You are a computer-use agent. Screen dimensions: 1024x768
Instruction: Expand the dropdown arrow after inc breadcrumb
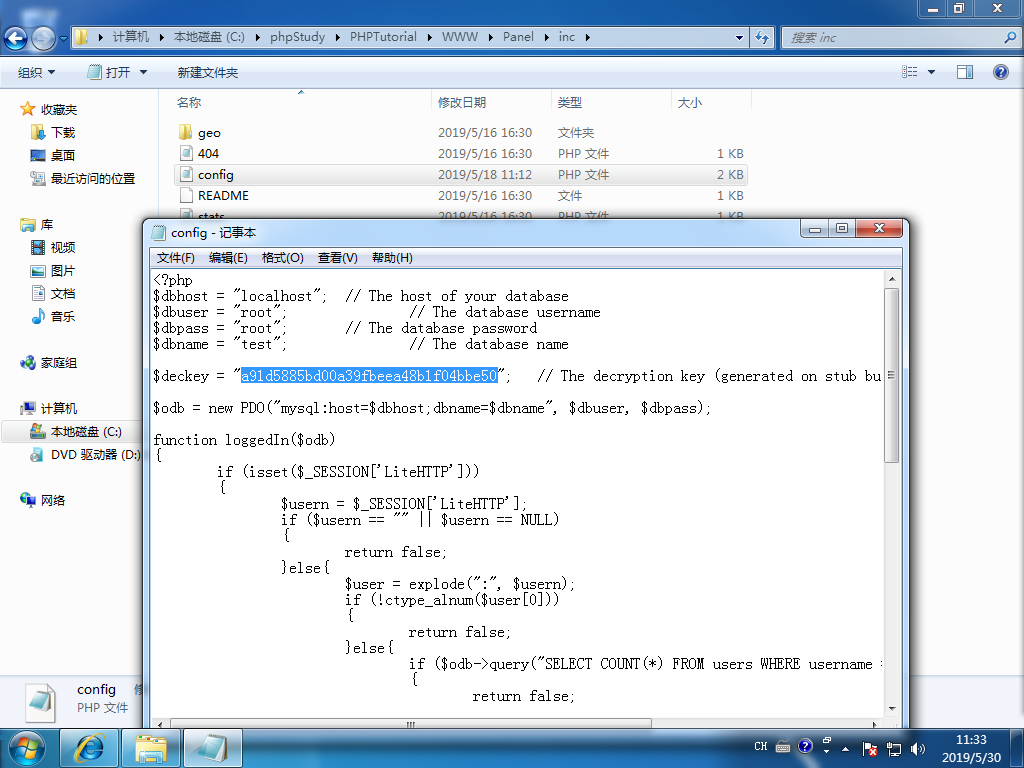tap(588, 37)
